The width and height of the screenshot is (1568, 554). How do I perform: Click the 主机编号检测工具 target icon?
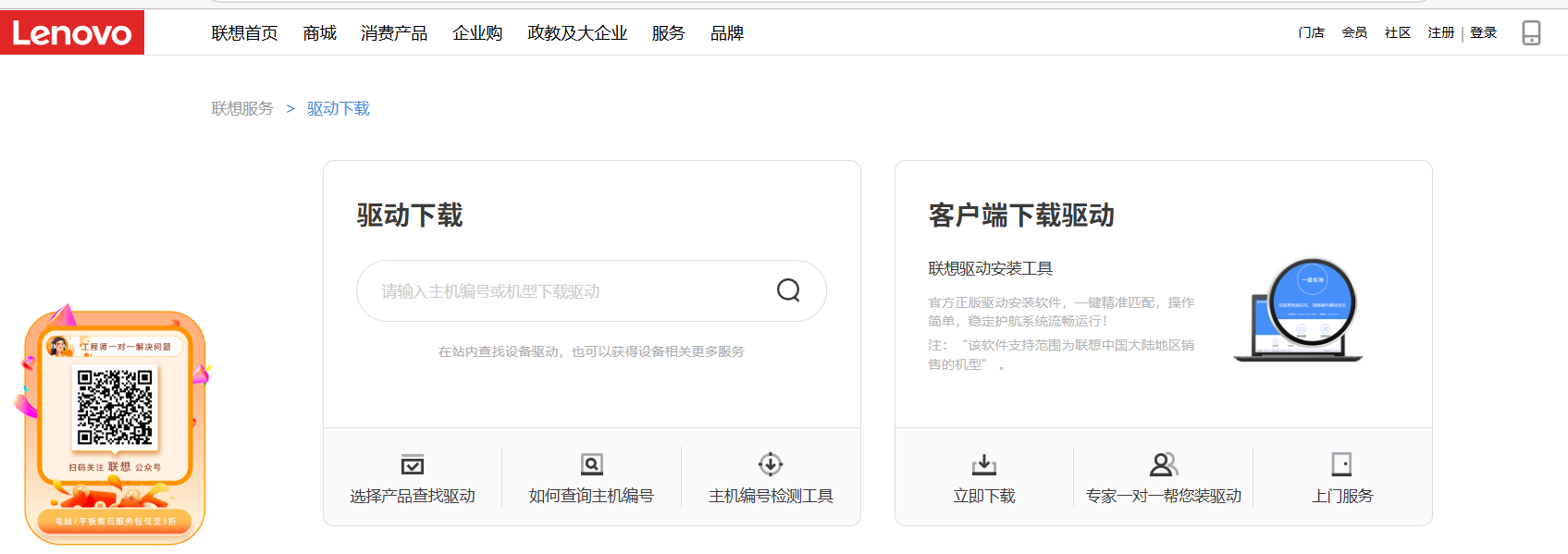[x=771, y=464]
